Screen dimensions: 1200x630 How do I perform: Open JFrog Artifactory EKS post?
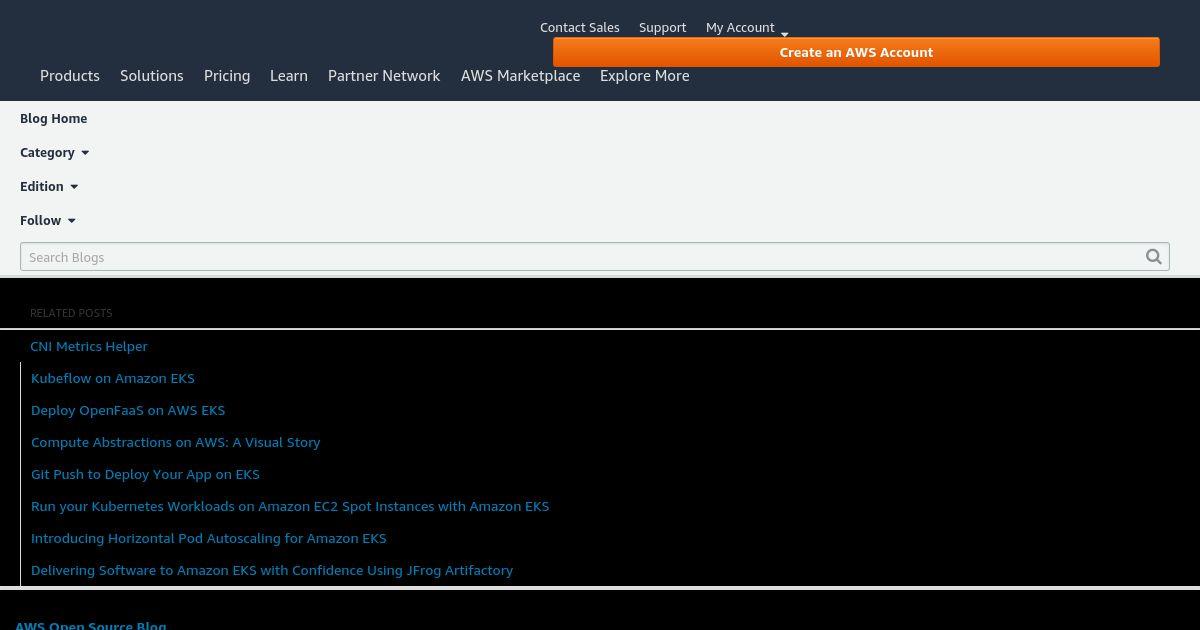[x=272, y=570]
